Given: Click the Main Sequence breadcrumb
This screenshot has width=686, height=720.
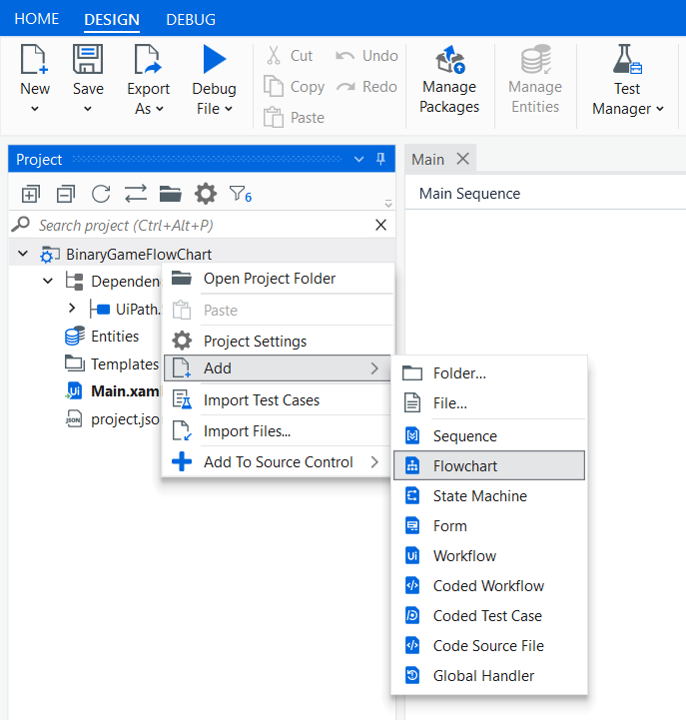Looking at the screenshot, I should [x=470, y=193].
